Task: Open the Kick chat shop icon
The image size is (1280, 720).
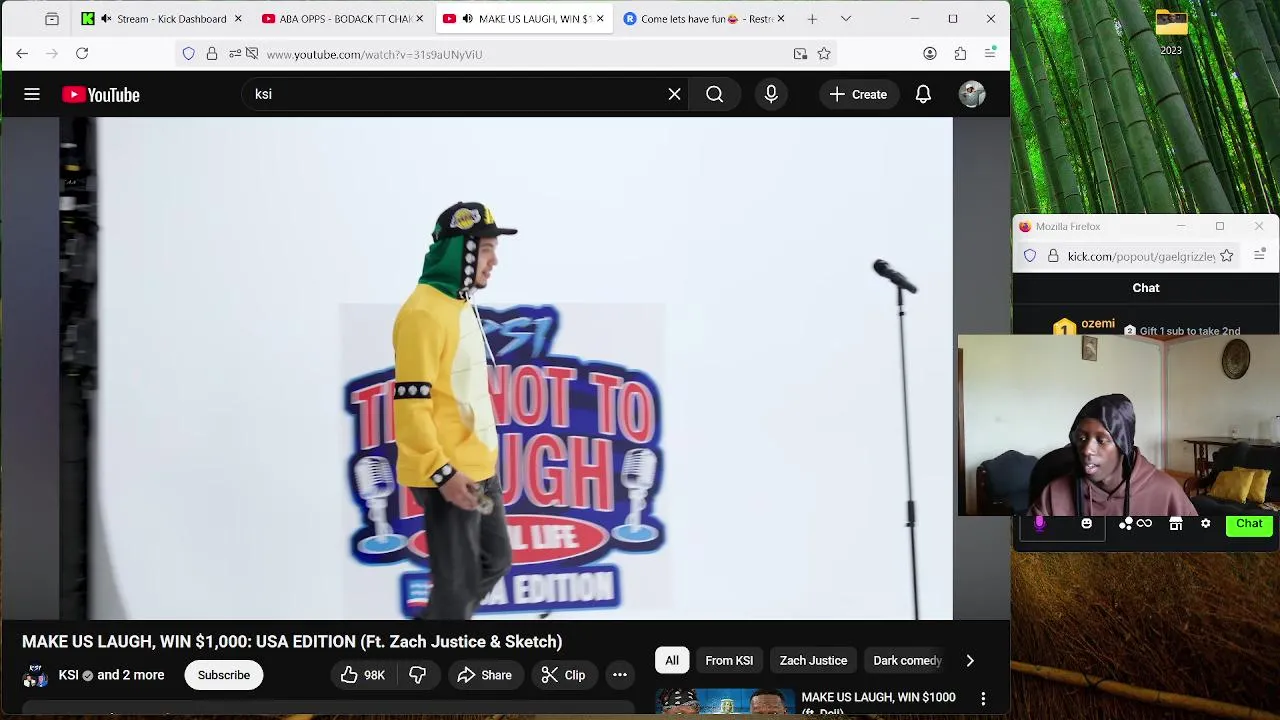Action: (1176, 524)
